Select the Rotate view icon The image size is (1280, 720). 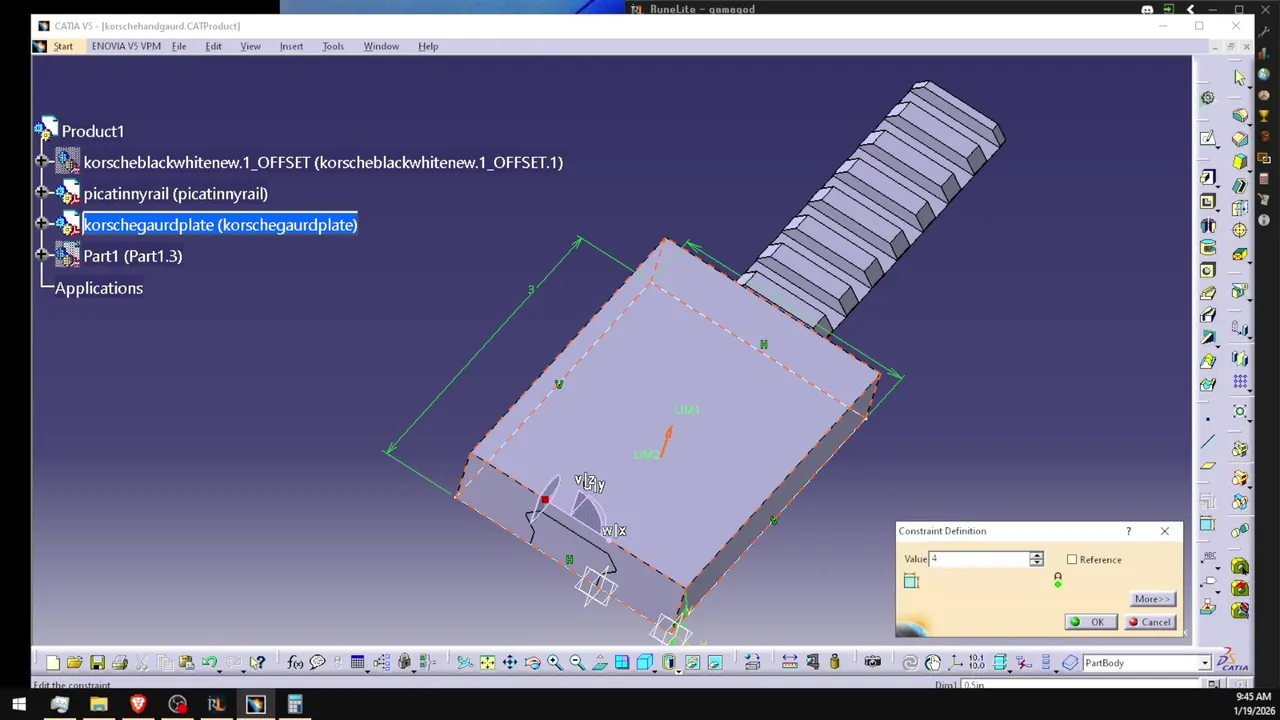[532, 662]
